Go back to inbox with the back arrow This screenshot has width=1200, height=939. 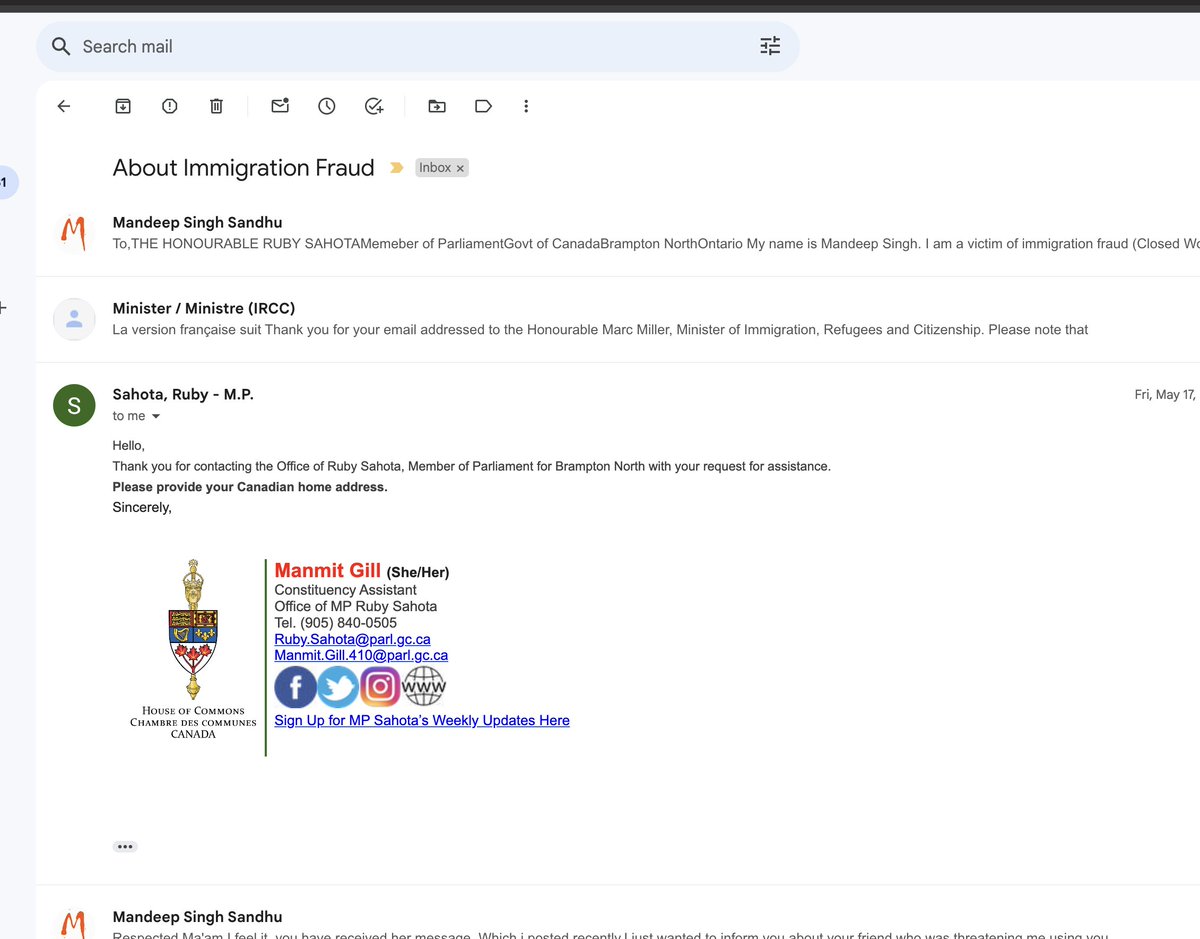pos(64,106)
